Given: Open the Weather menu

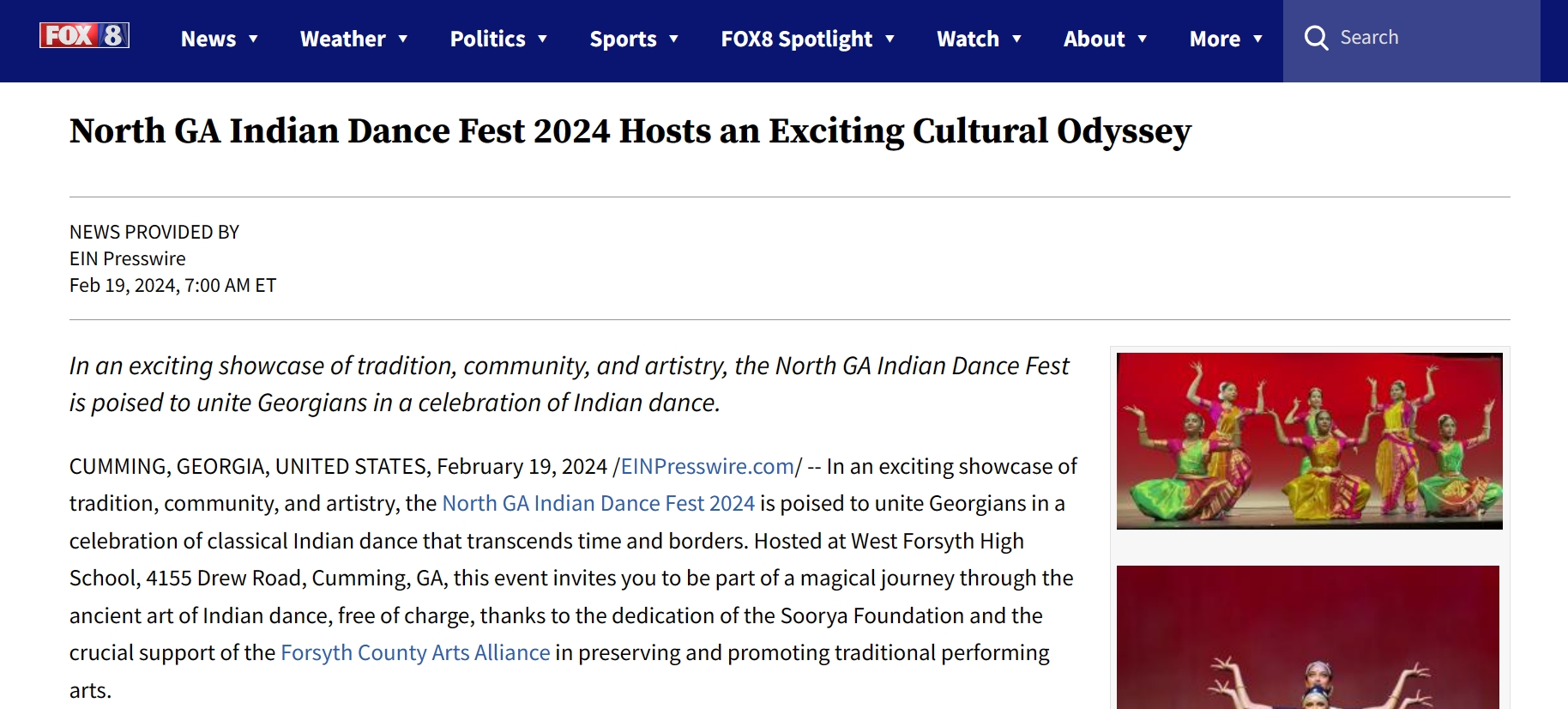Looking at the screenshot, I should pyautogui.click(x=343, y=39).
